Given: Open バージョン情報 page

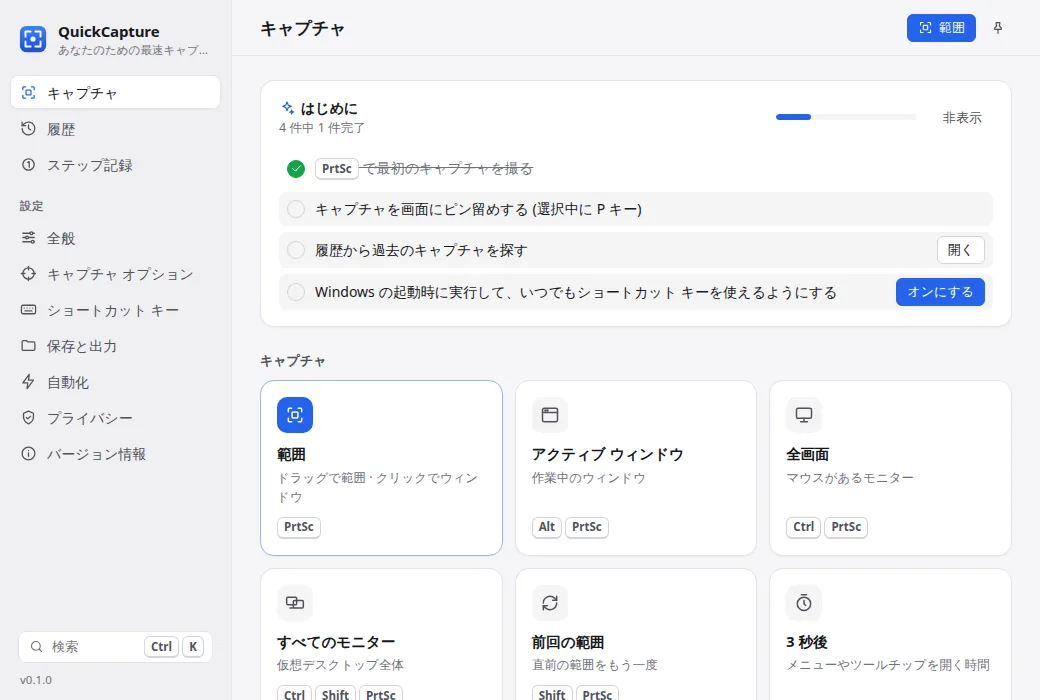Looking at the screenshot, I should click(x=115, y=454).
